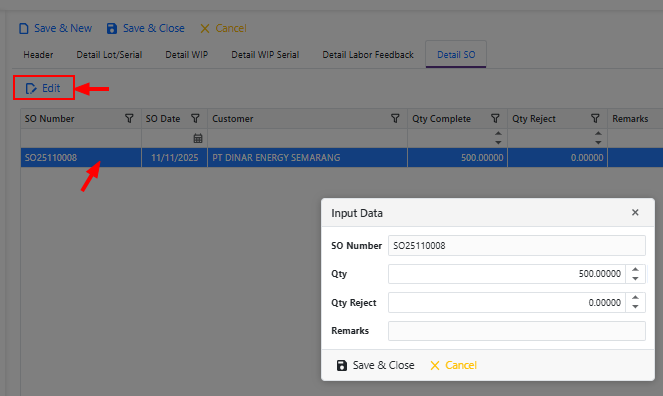Increase the Qty Reject filter value in the grid
This screenshot has height=396, width=663.
(598, 134)
